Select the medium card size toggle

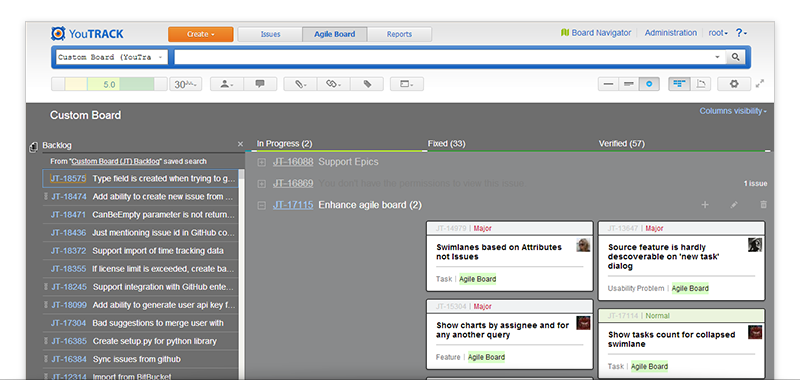click(x=629, y=84)
